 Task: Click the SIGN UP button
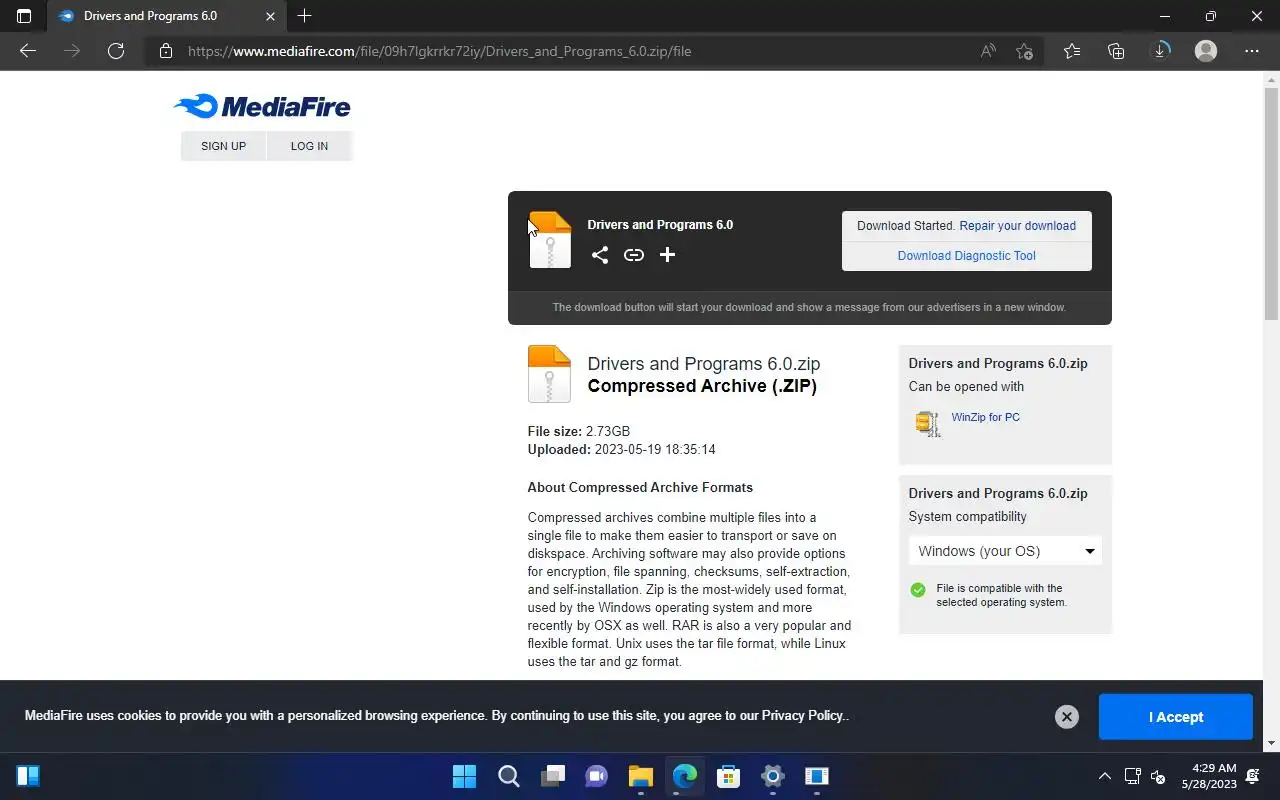coord(223,146)
